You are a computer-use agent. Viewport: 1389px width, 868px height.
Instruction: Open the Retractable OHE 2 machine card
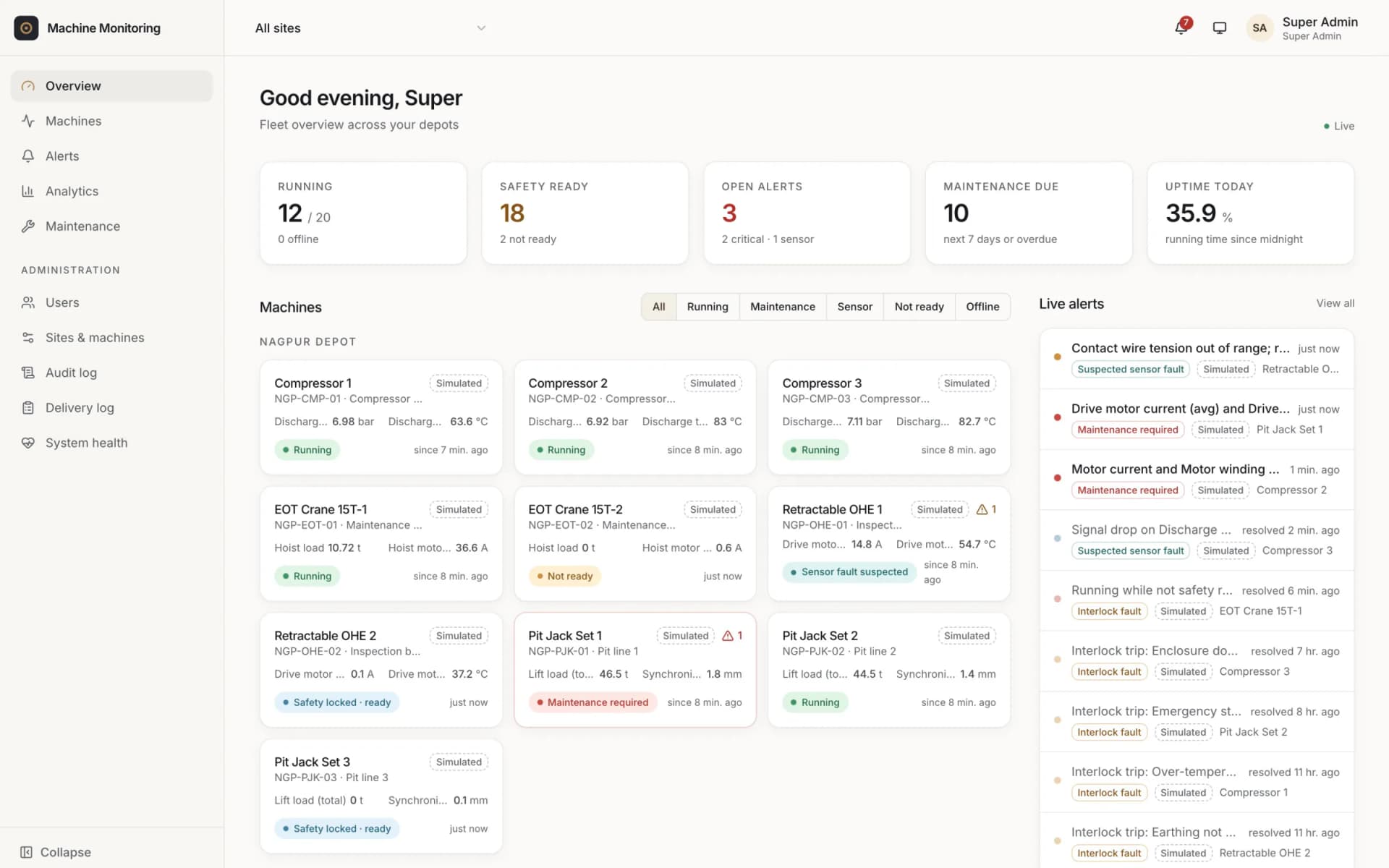pyautogui.click(x=381, y=670)
